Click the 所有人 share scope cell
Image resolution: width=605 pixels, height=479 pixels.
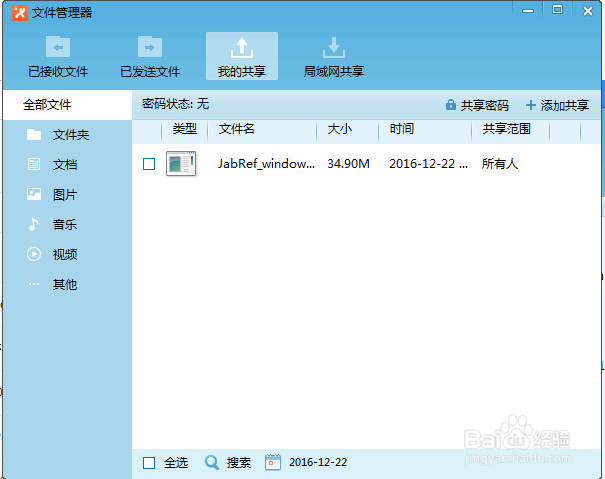499,164
